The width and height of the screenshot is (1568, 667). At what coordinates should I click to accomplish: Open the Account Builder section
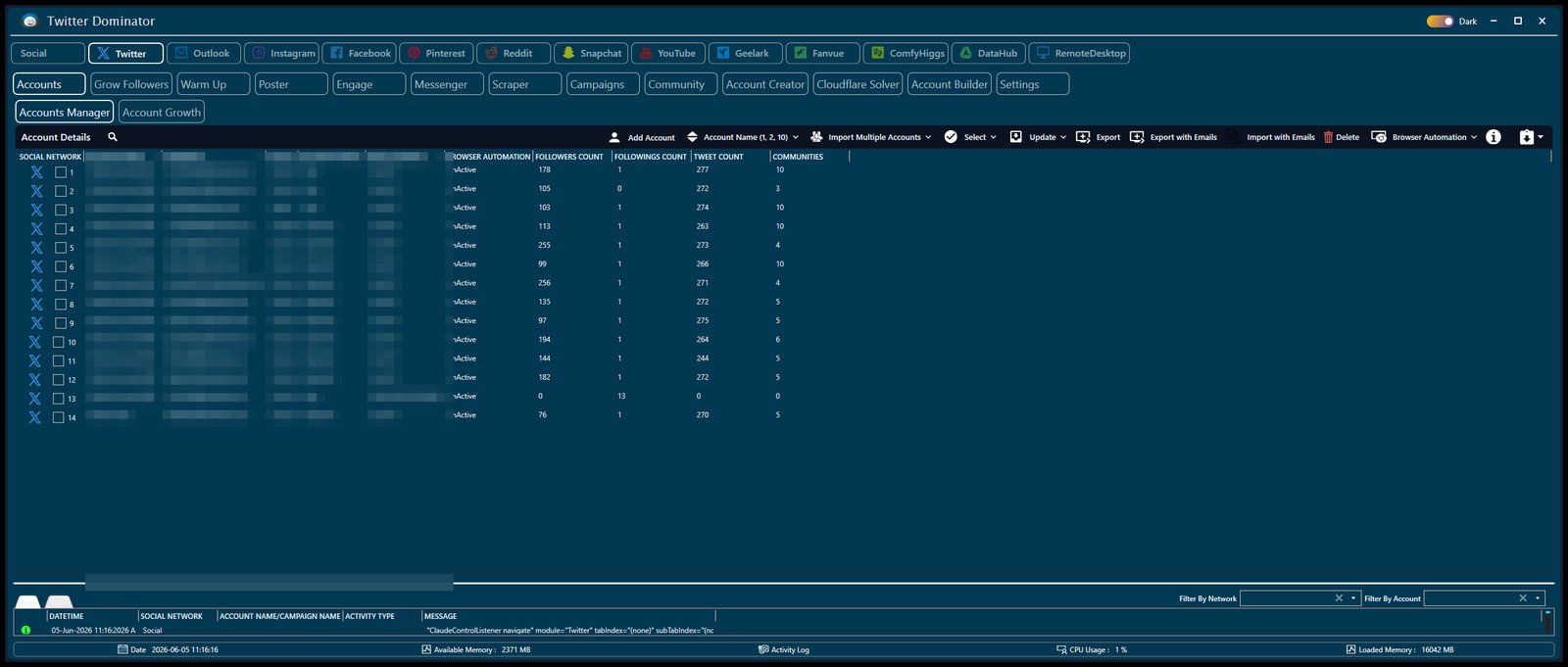click(950, 84)
